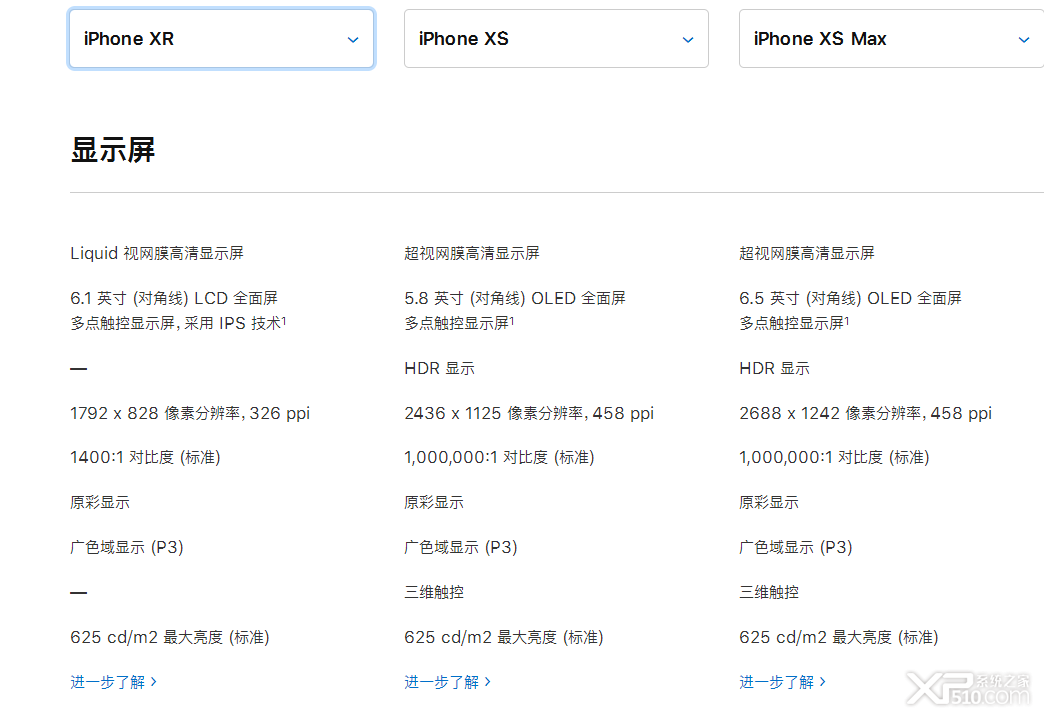This screenshot has width=1044, height=719.
Task: Click 进一步了解 link under iPhone XS Max column
Action: coord(782,682)
